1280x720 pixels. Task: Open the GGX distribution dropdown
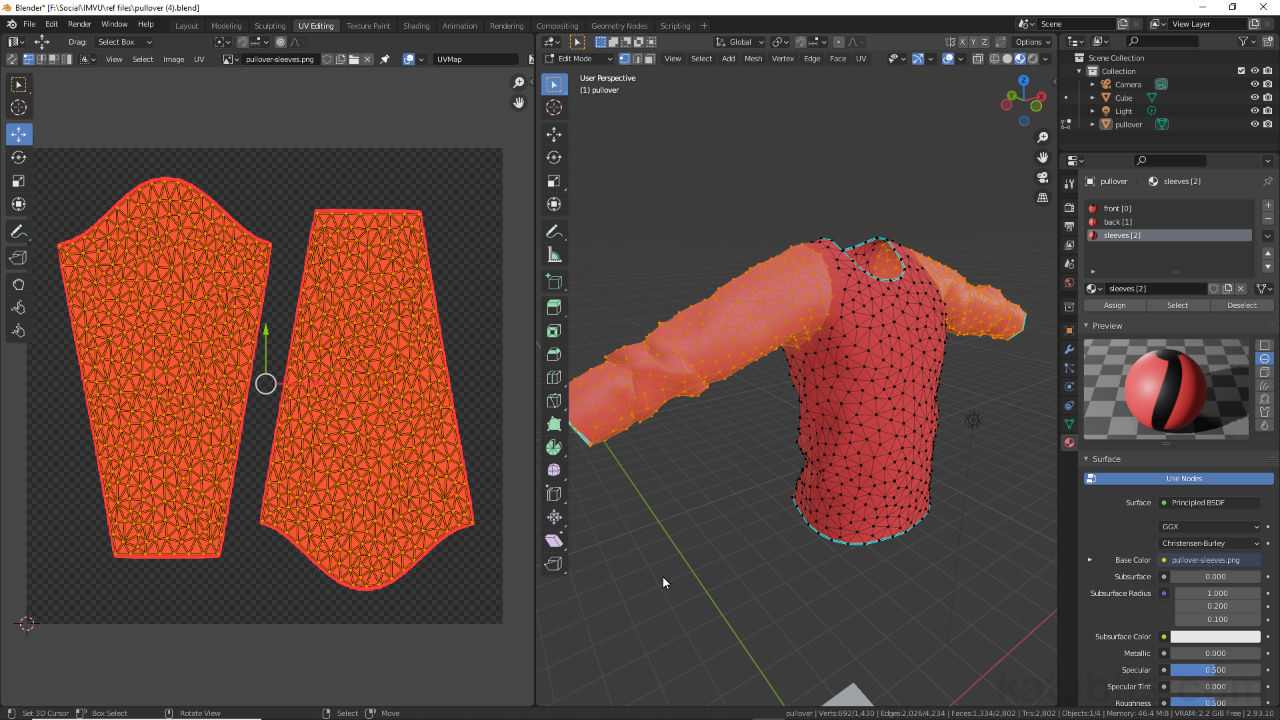click(1210, 526)
